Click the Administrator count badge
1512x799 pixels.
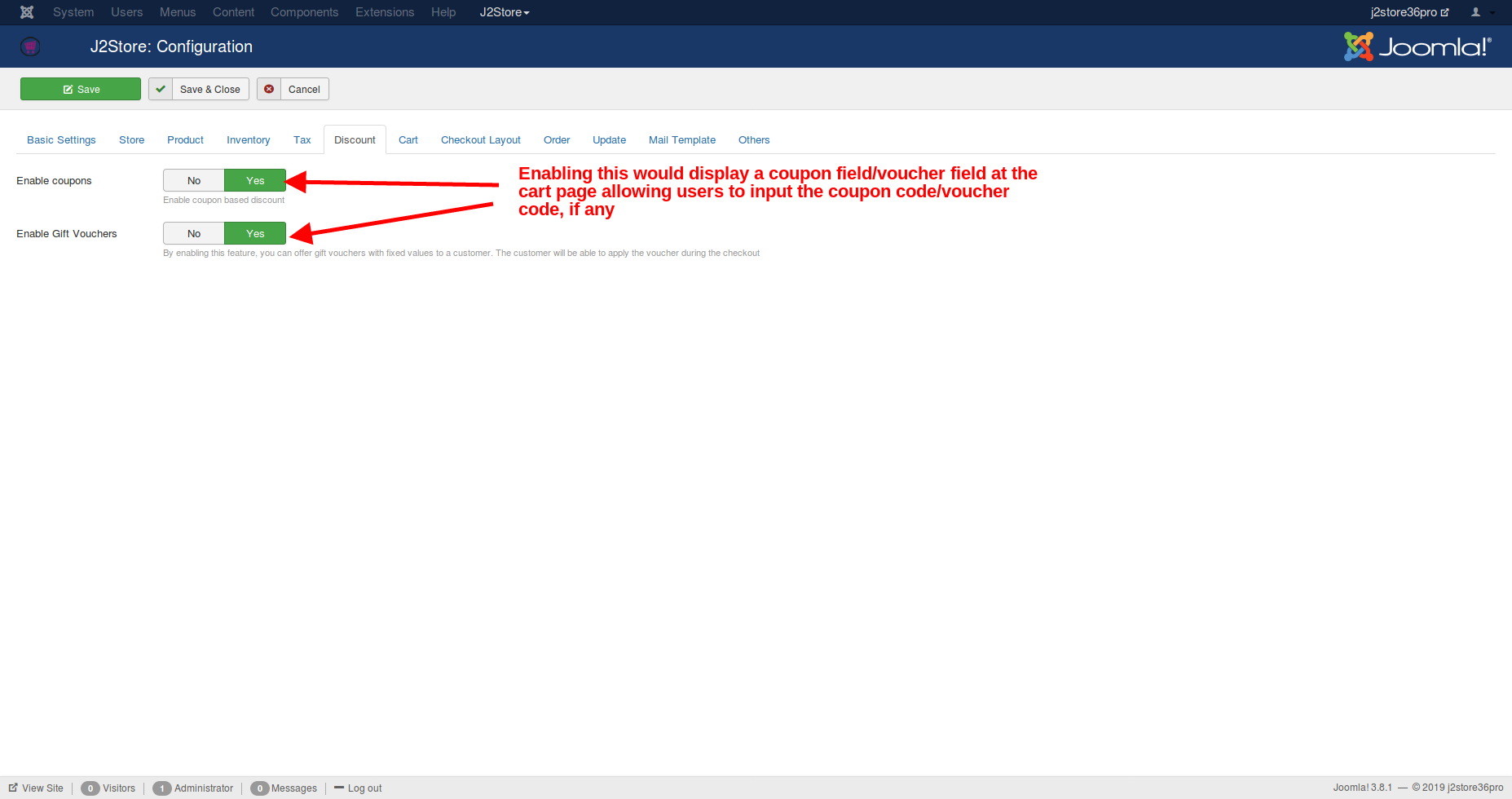(161, 788)
